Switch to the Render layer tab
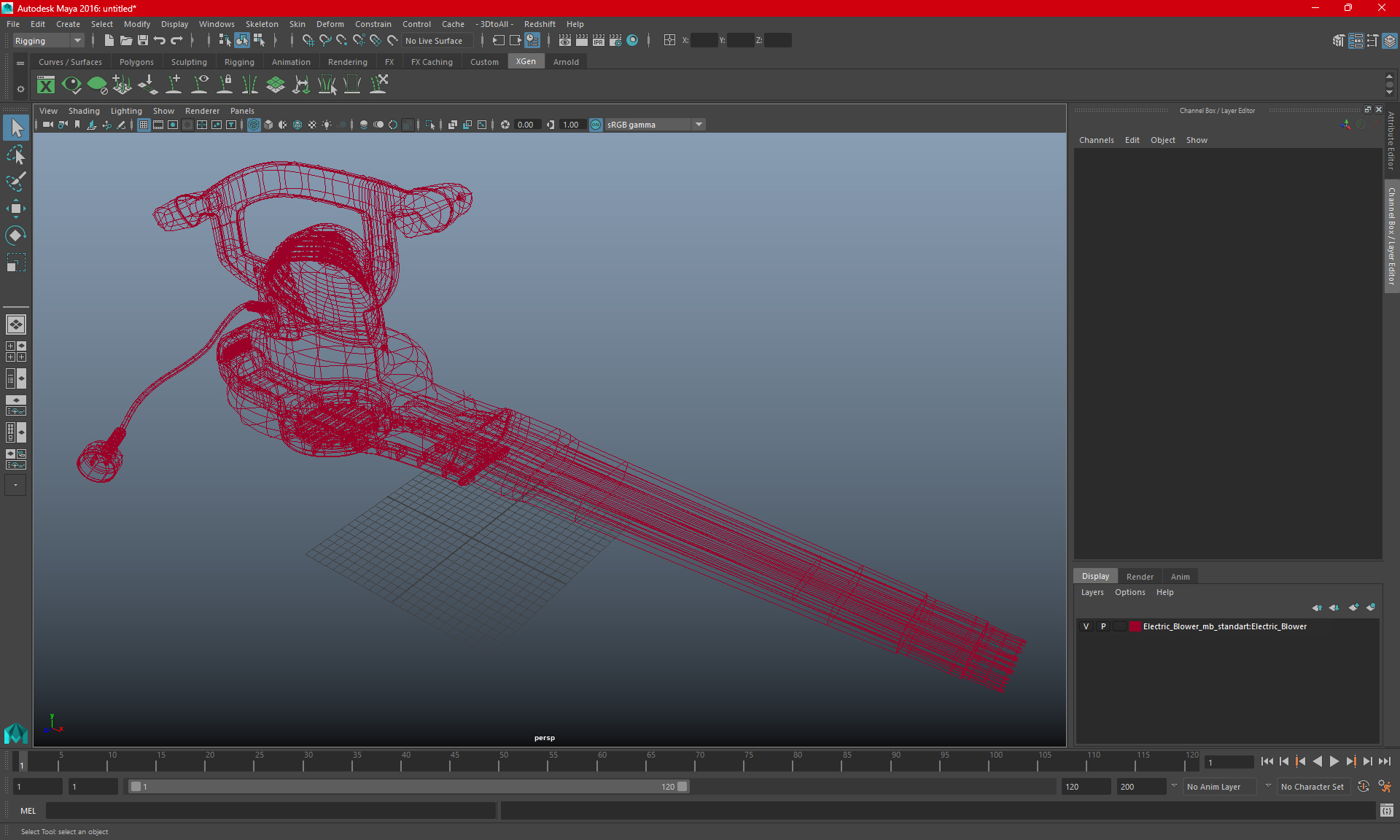 pyautogui.click(x=1140, y=576)
